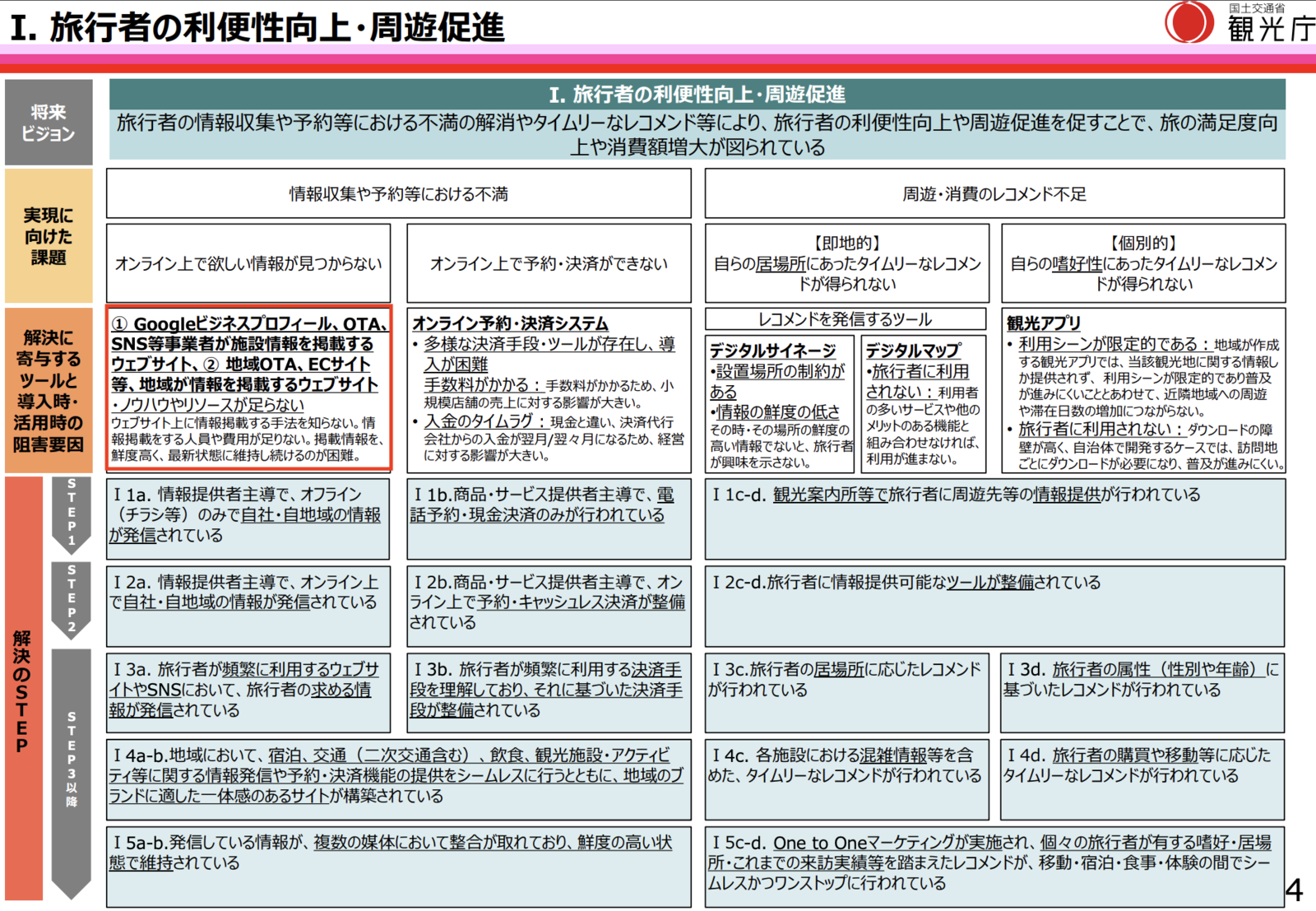Click the I 5a-b step box
The image size is (1316, 911).
398,867
